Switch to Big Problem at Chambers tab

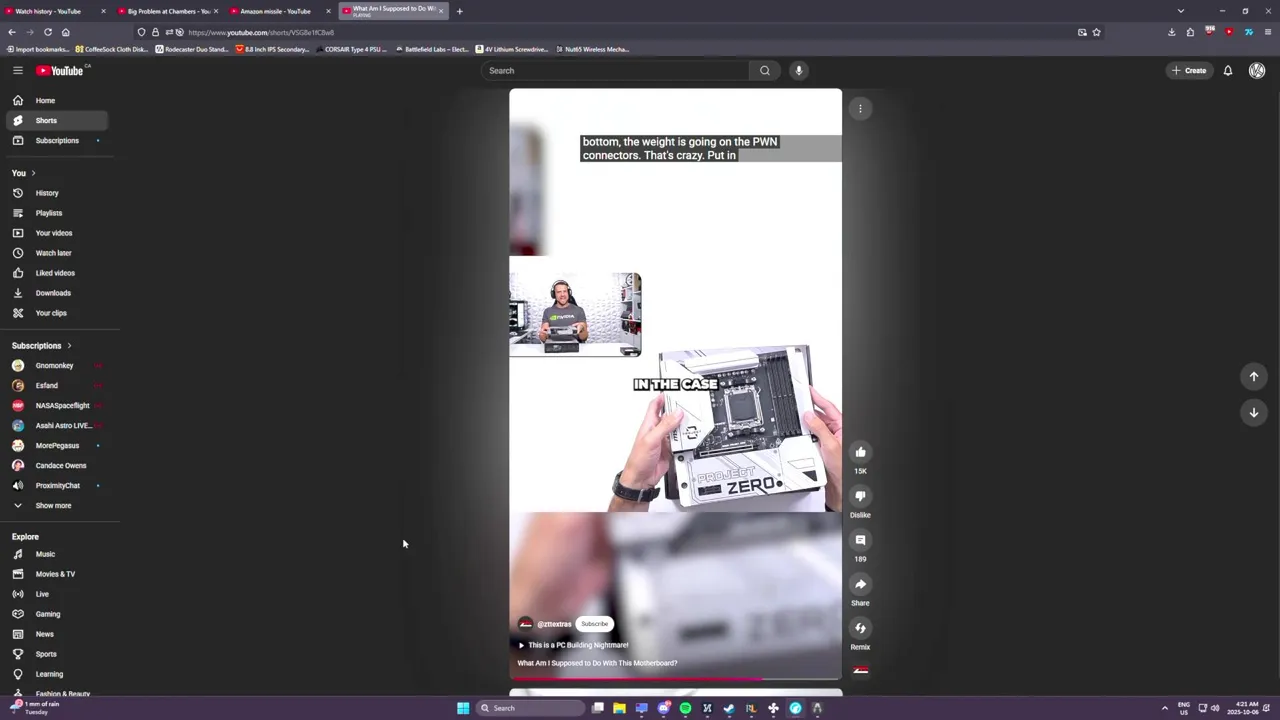click(167, 11)
